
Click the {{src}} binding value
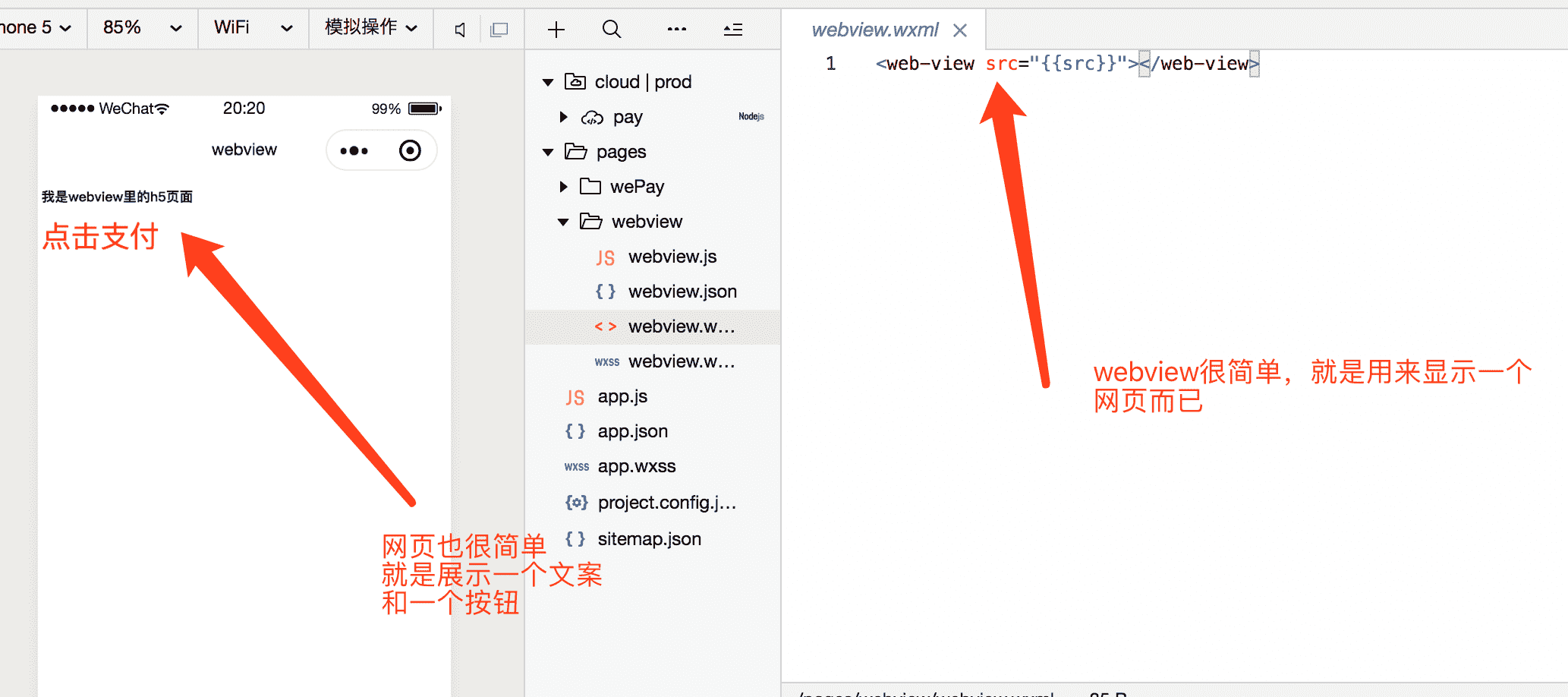(1078, 64)
